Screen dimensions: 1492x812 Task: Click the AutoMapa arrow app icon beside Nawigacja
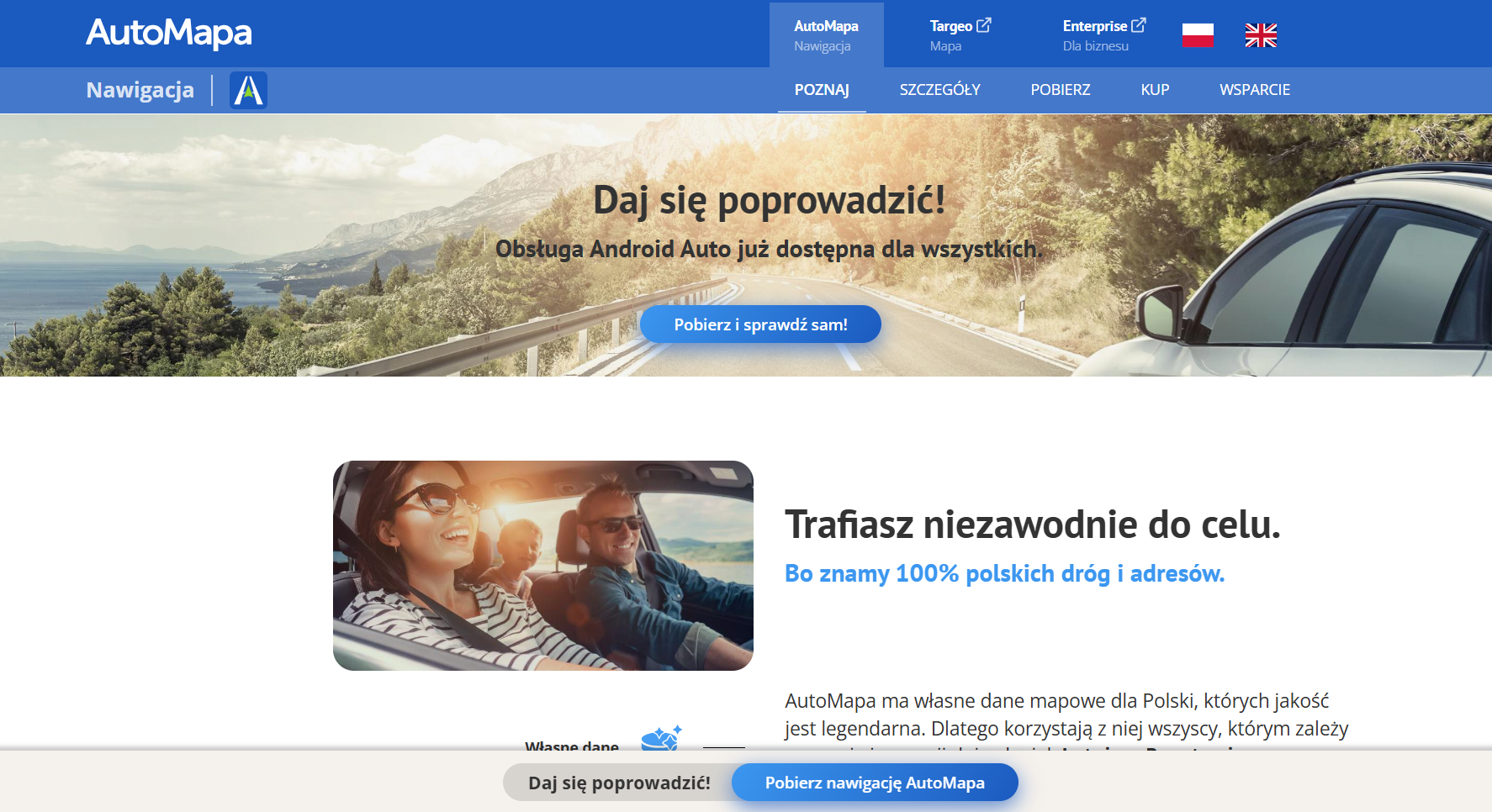(248, 90)
